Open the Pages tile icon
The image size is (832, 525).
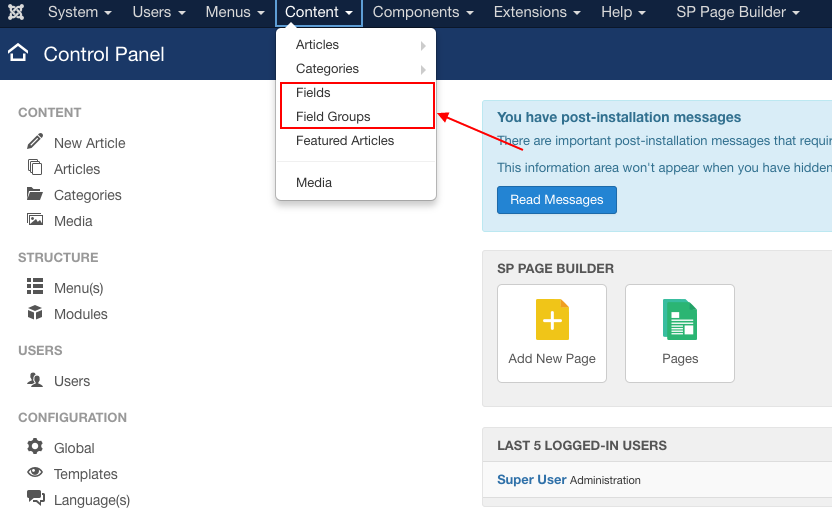tap(680, 322)
